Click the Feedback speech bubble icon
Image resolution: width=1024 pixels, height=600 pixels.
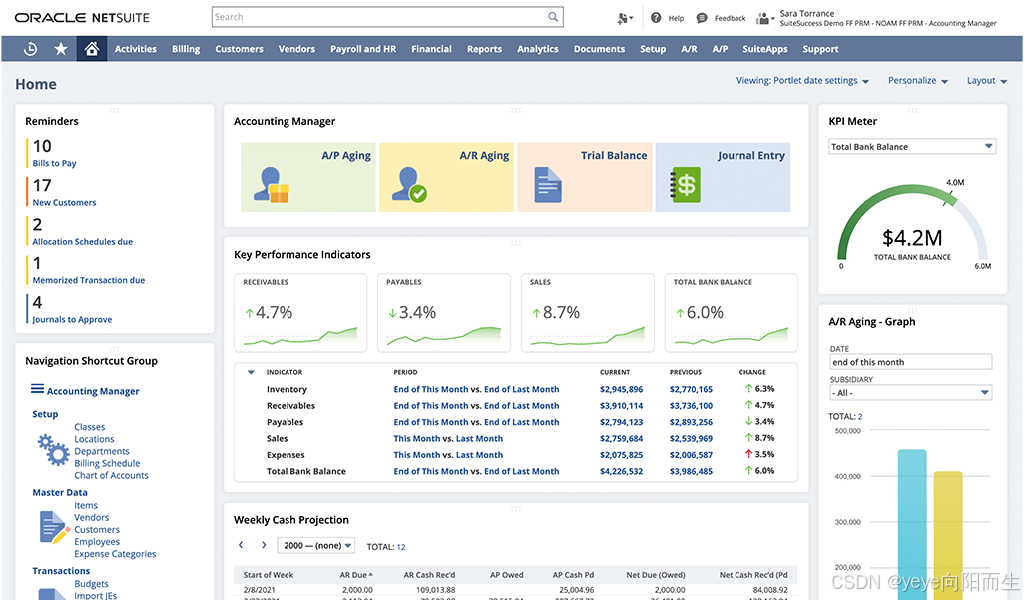pyautogui.click(x=702, y=18)
